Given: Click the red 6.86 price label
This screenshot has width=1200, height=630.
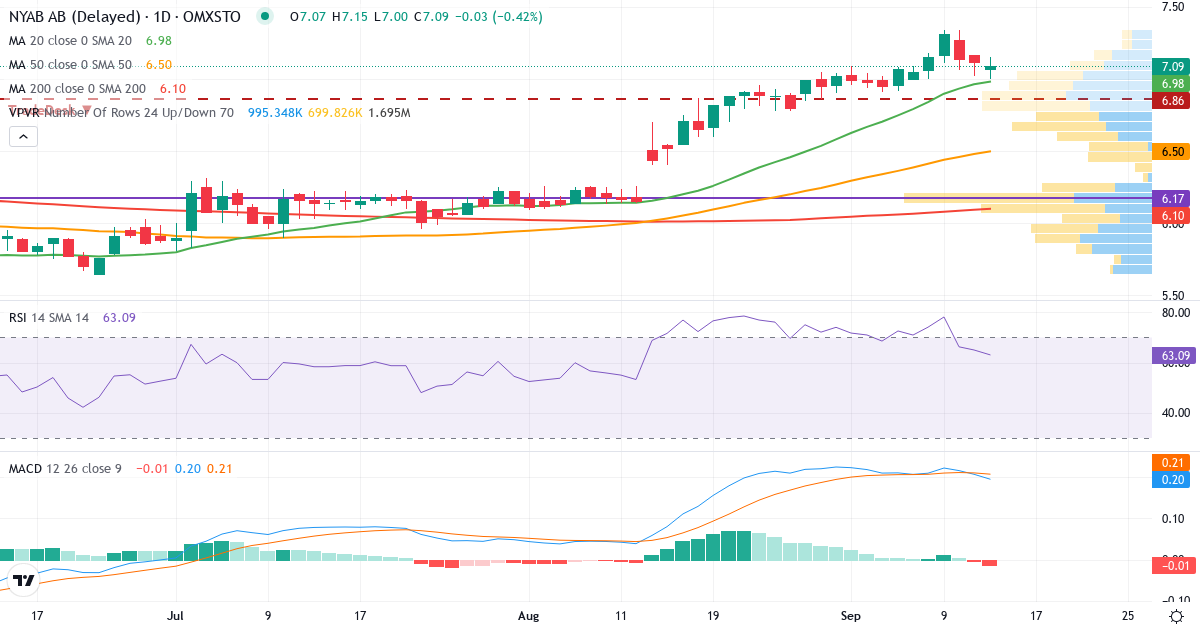Looking at the screenshot, I should coord(1173,100).
